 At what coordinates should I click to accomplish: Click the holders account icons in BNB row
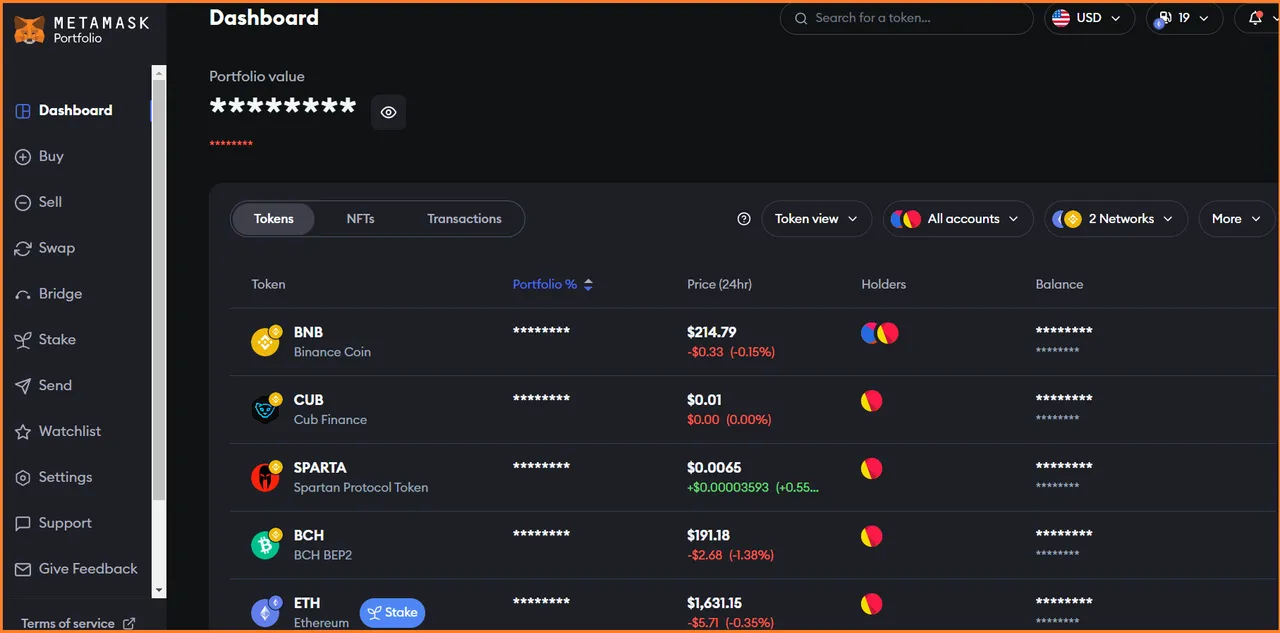[x=880, y=333]
